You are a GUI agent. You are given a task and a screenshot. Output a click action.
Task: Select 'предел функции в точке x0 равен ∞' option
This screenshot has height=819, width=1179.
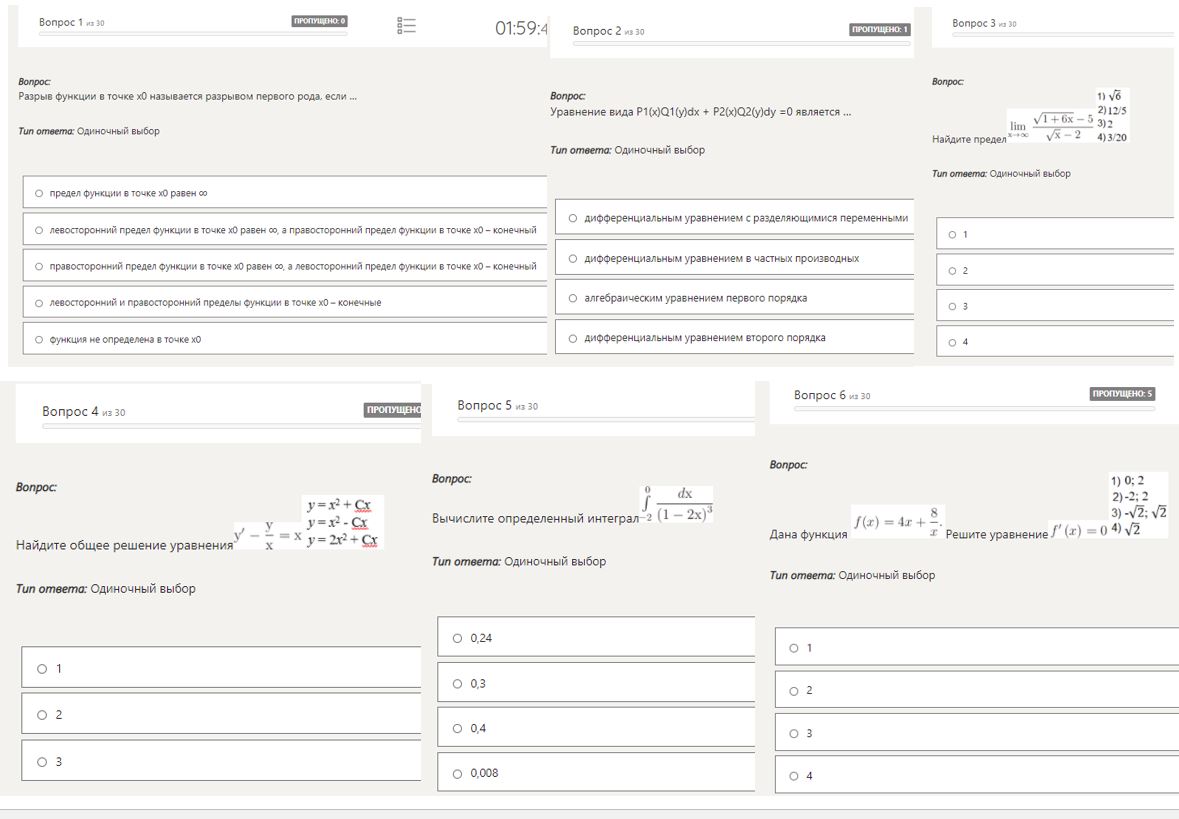point(39,193)
